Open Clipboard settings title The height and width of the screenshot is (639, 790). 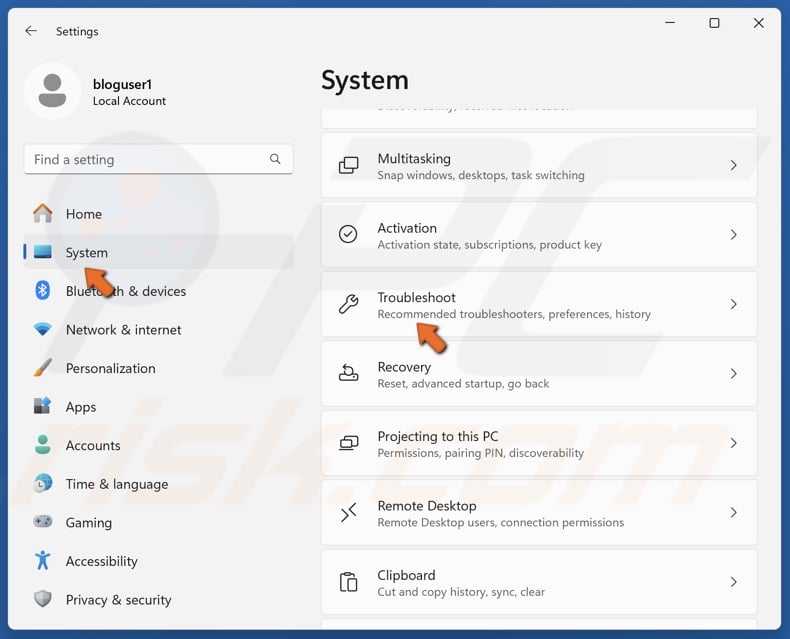point(406,575)
